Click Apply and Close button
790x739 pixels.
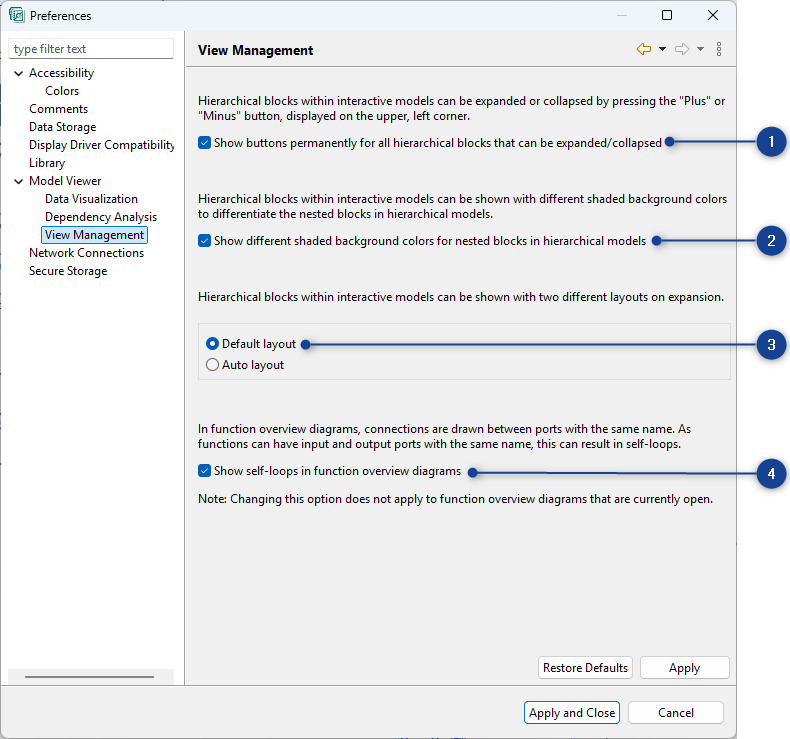[572, 713]
